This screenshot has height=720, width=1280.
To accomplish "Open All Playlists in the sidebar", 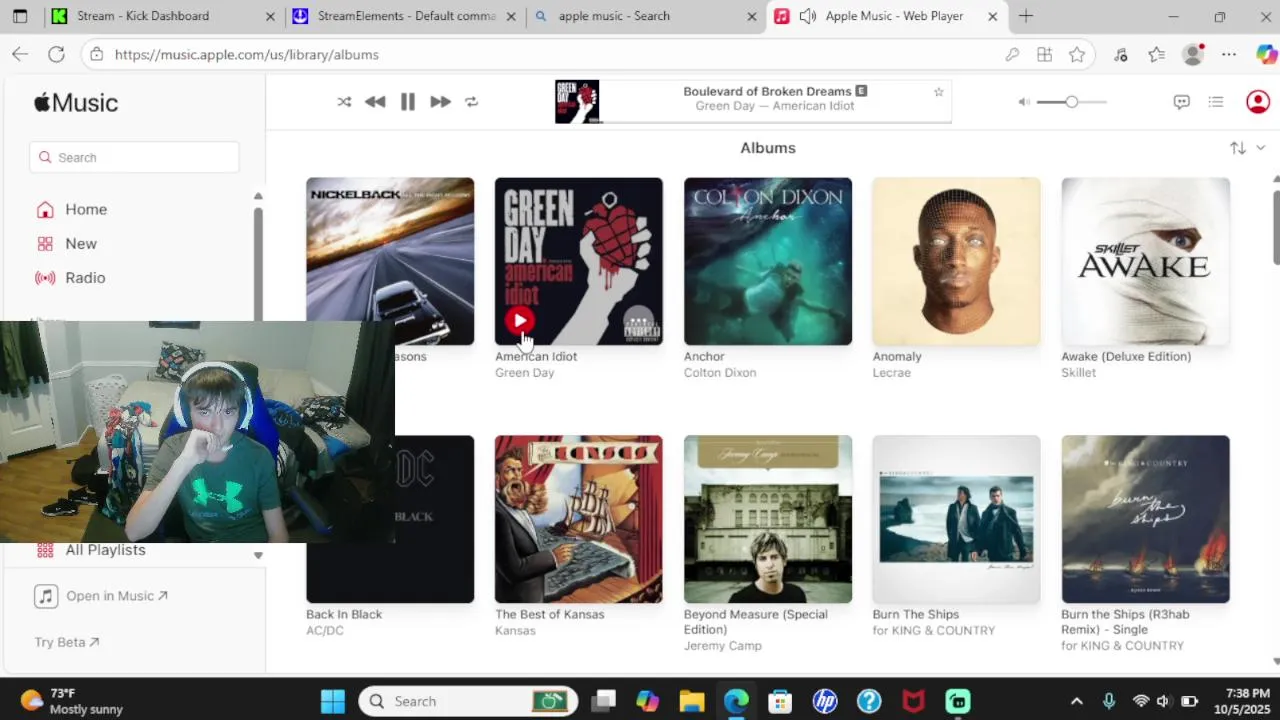I will coord(105,550).
